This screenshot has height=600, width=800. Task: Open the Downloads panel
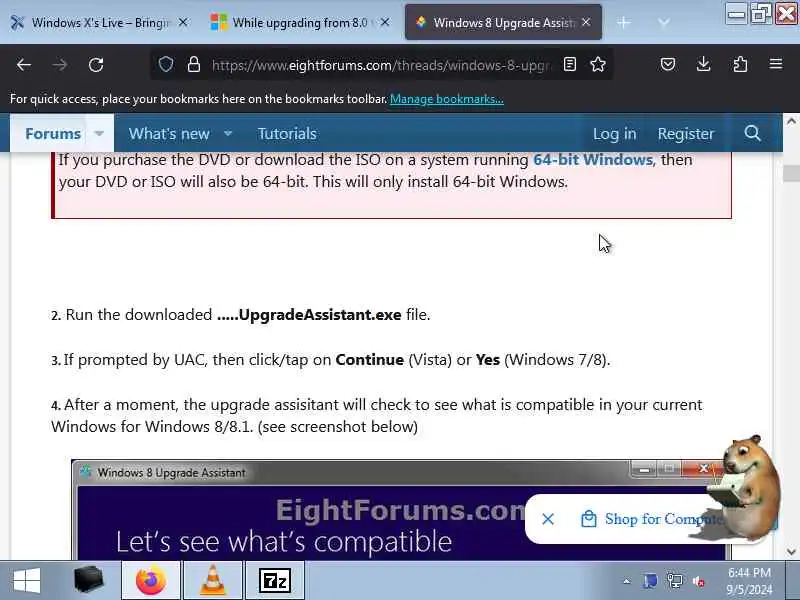pos(704,64)
